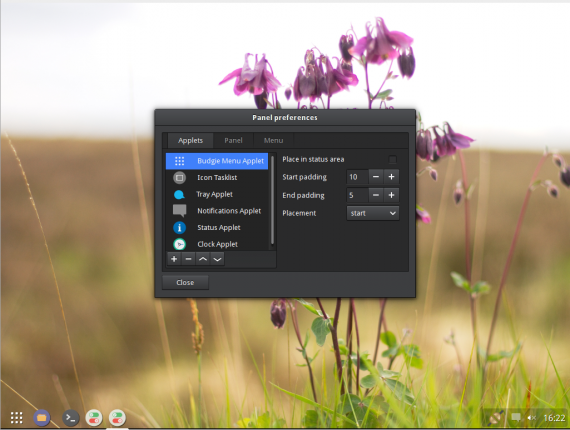This screenshot has height=430, width=570.
Task: Open the Budgie menu grid in panel
Action: (x=16, y=418)
